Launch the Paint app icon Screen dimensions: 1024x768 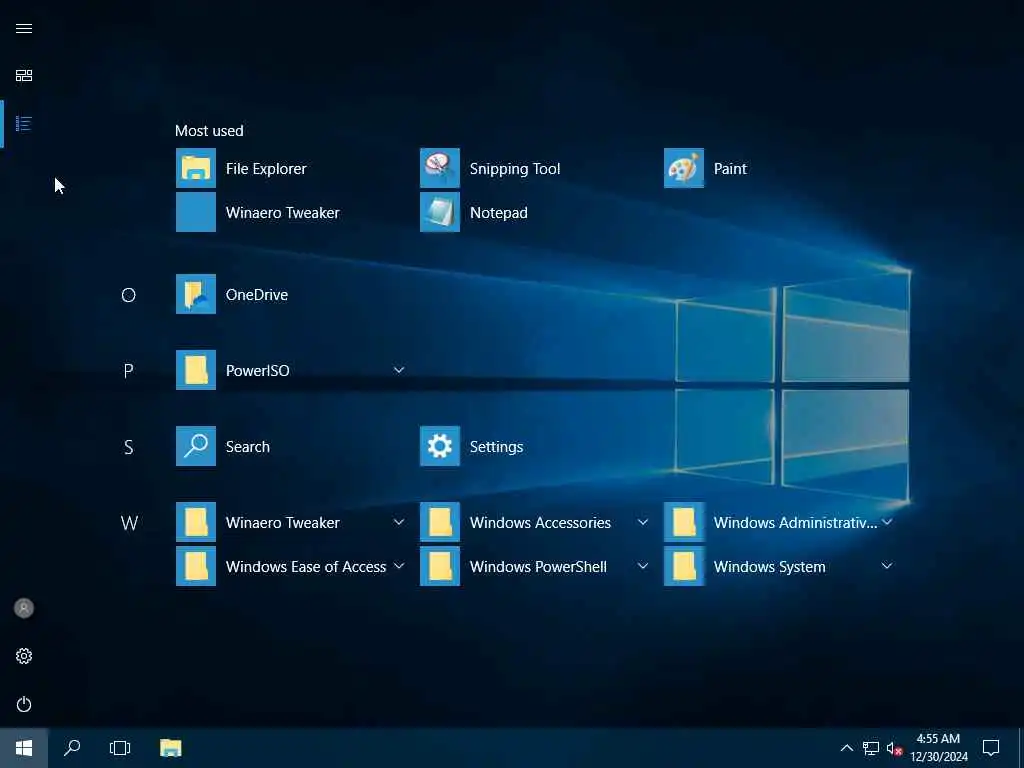click(684, 168)
